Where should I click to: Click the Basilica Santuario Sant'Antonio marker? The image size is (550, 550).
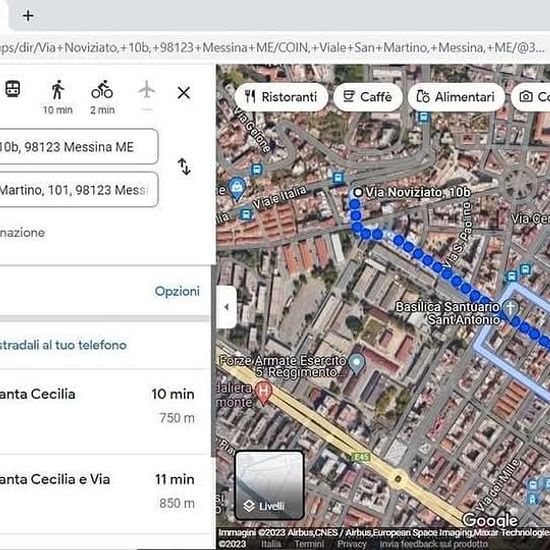click(511, 309)
